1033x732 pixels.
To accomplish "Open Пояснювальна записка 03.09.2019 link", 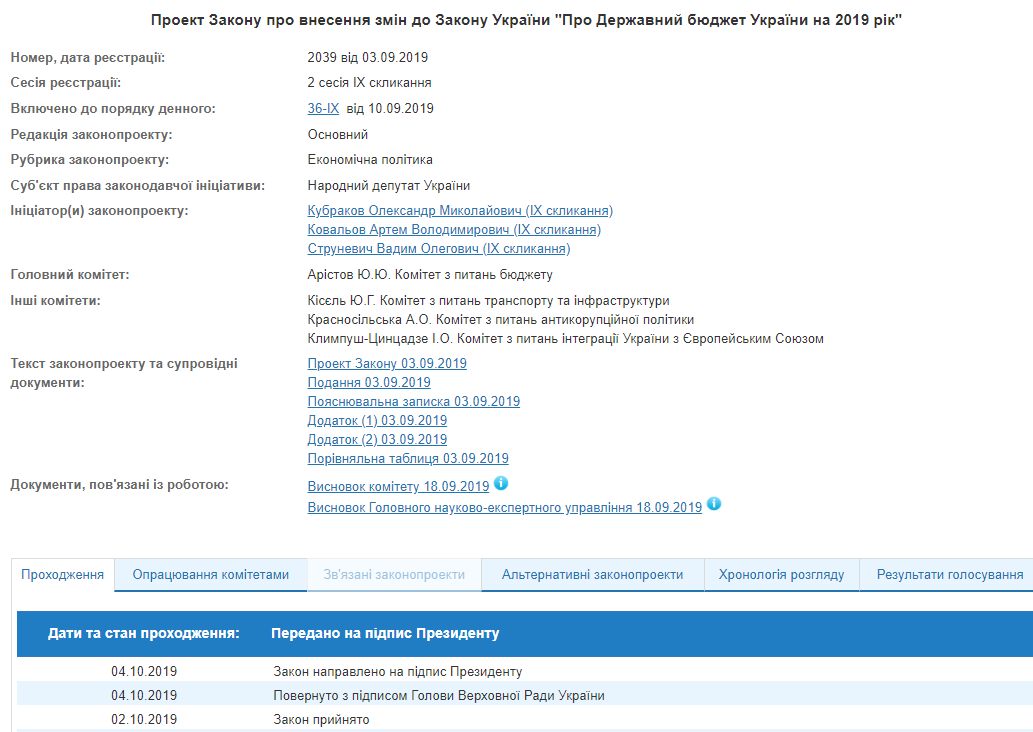I will coord(414,402).
